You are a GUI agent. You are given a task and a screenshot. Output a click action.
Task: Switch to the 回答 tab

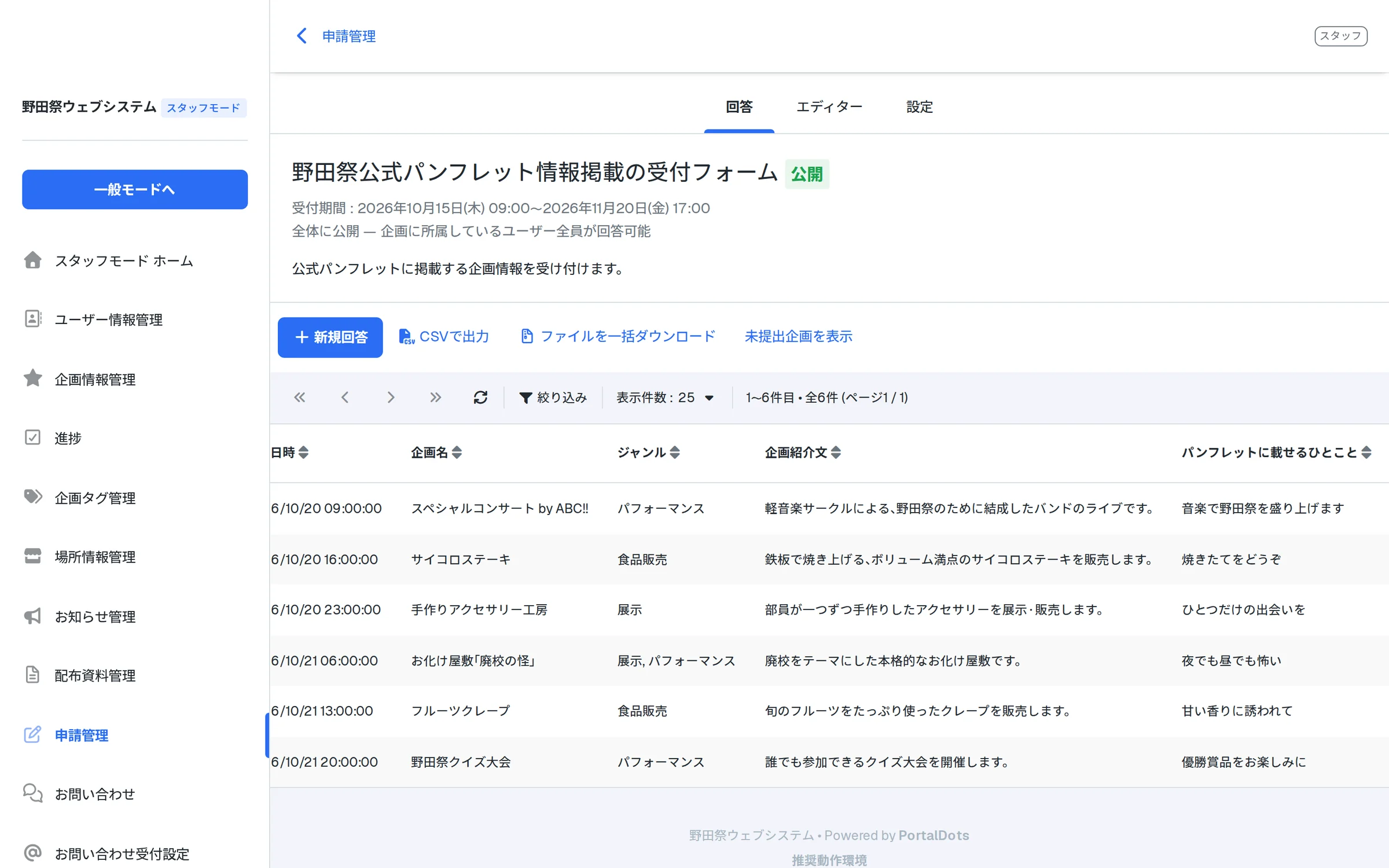pos(739,107)
